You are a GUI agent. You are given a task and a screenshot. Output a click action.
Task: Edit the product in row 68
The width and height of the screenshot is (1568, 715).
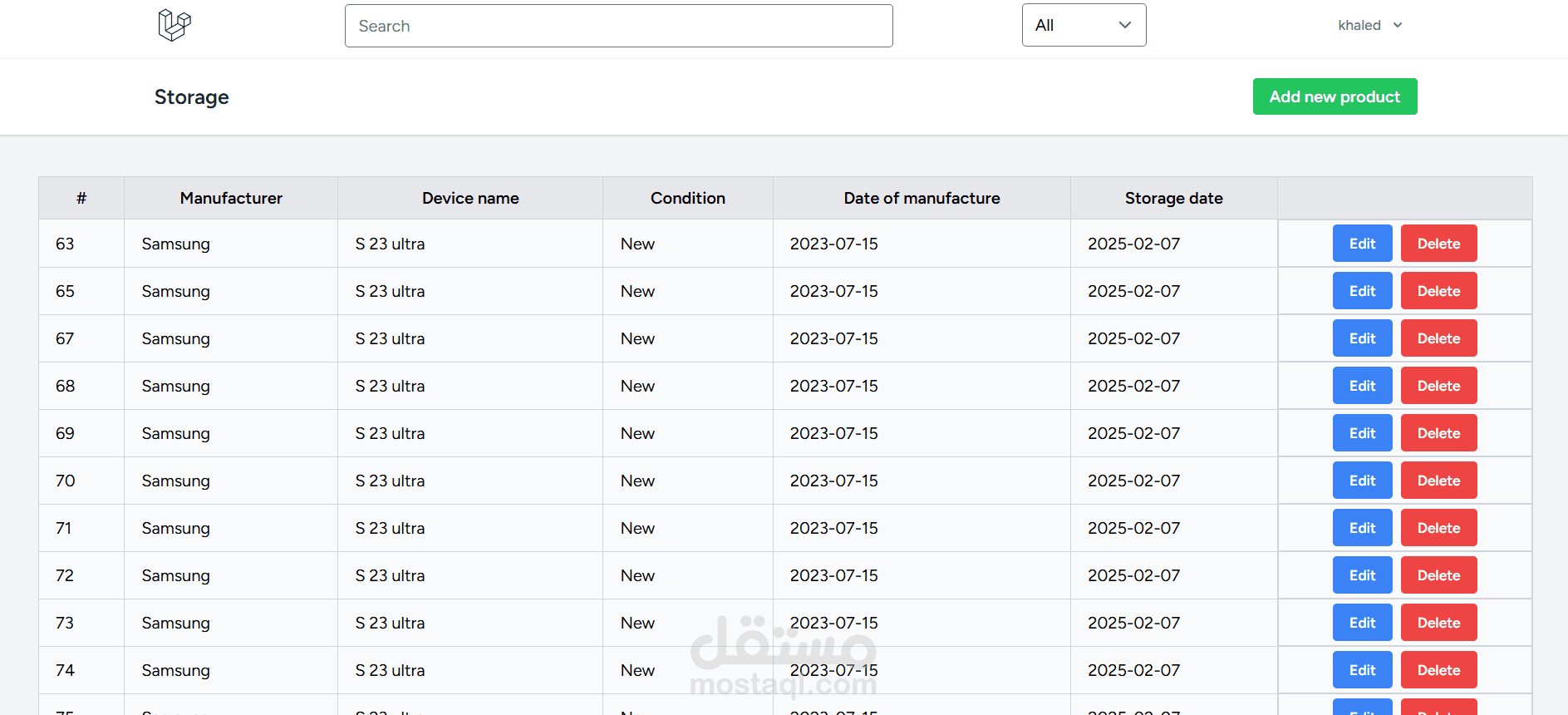1362,386
